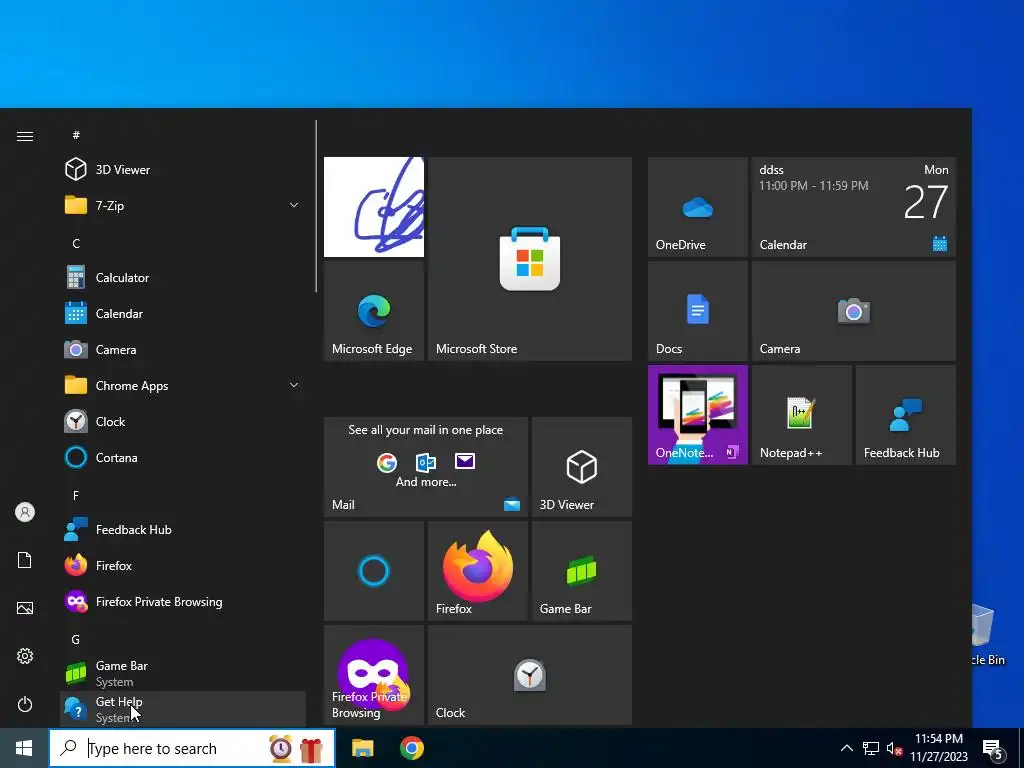This screenshot has height=768, width=1024.
Task: Open 3D Viewer from the app list
Action: [183, 170]
